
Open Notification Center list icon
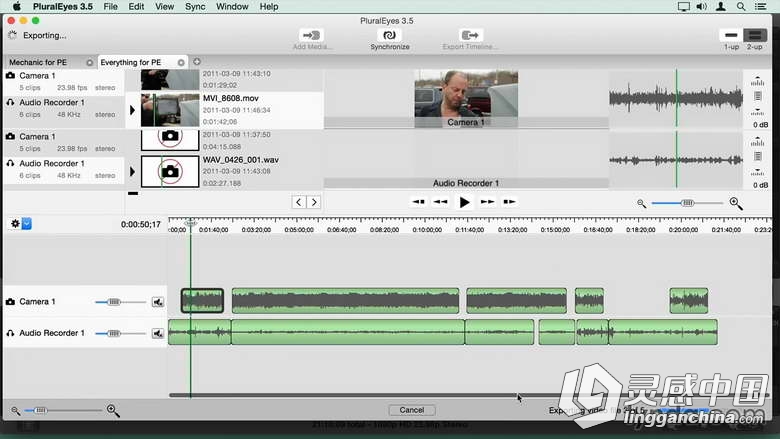pos(760,6)
